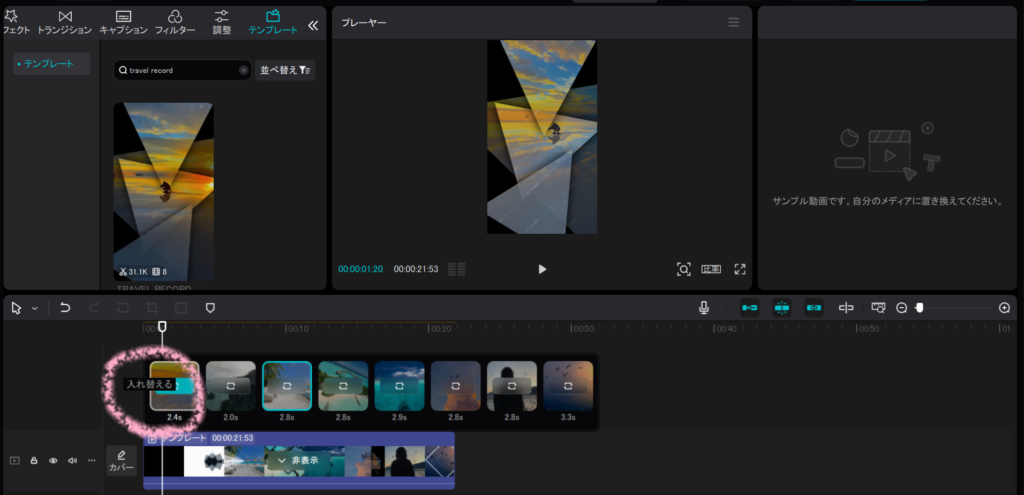Click the カバー cover button
1024x495 pixels.
pyautogui.click(x=121, y=460)
